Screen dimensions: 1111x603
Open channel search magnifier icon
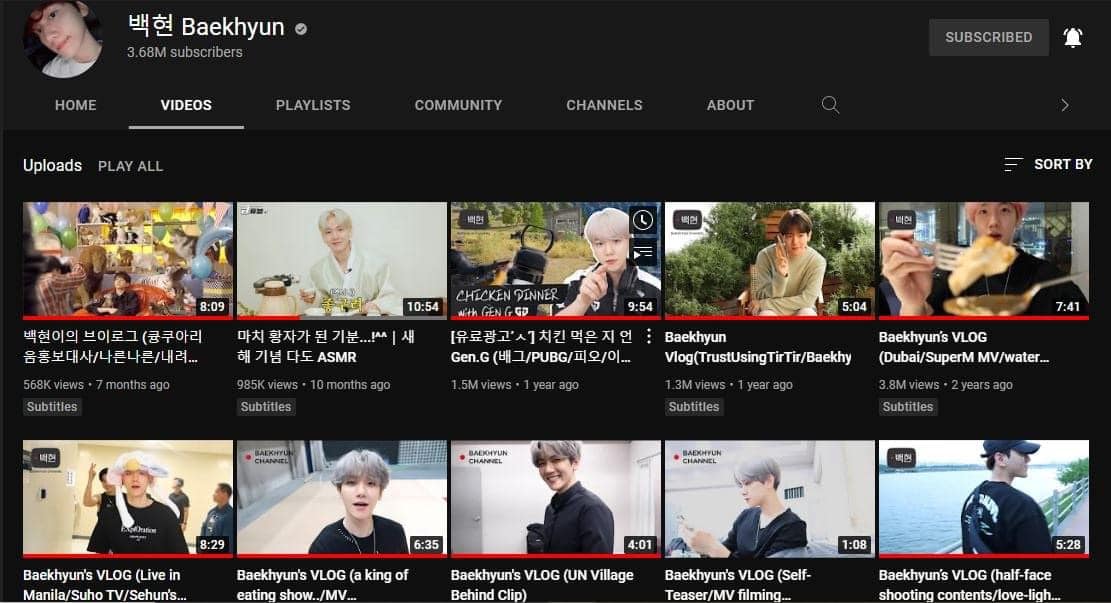pyautogui.click(x=830, y=105)
